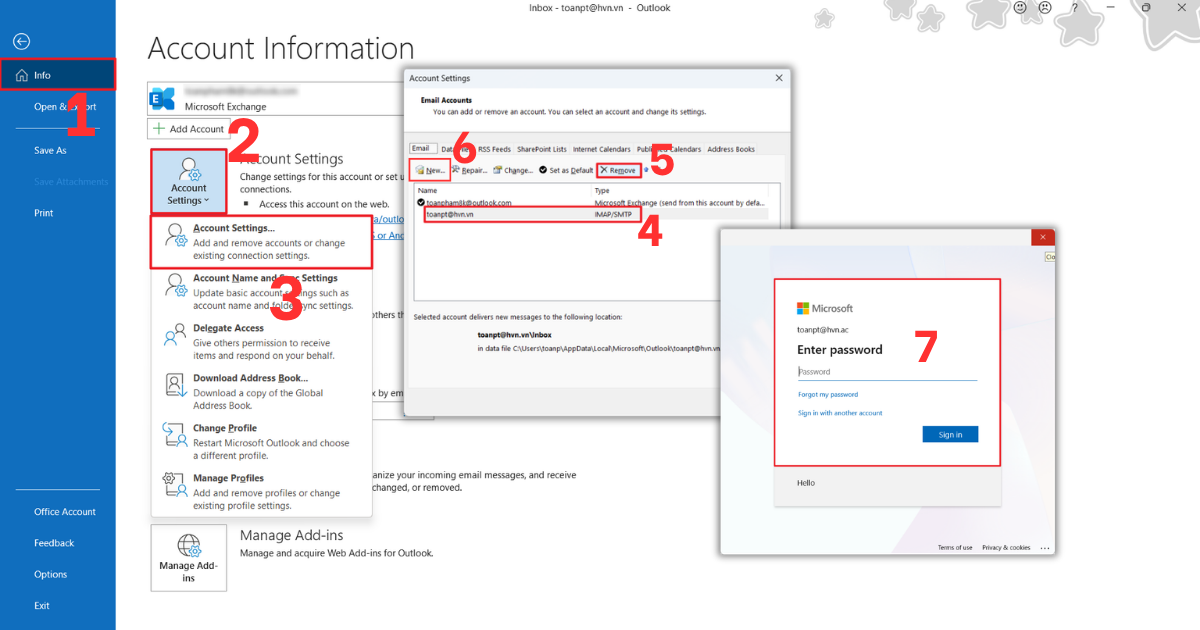Open the Microsoft Exchange account selector
The height and width of the screenshot is (630, 1200).
point(275,98)
